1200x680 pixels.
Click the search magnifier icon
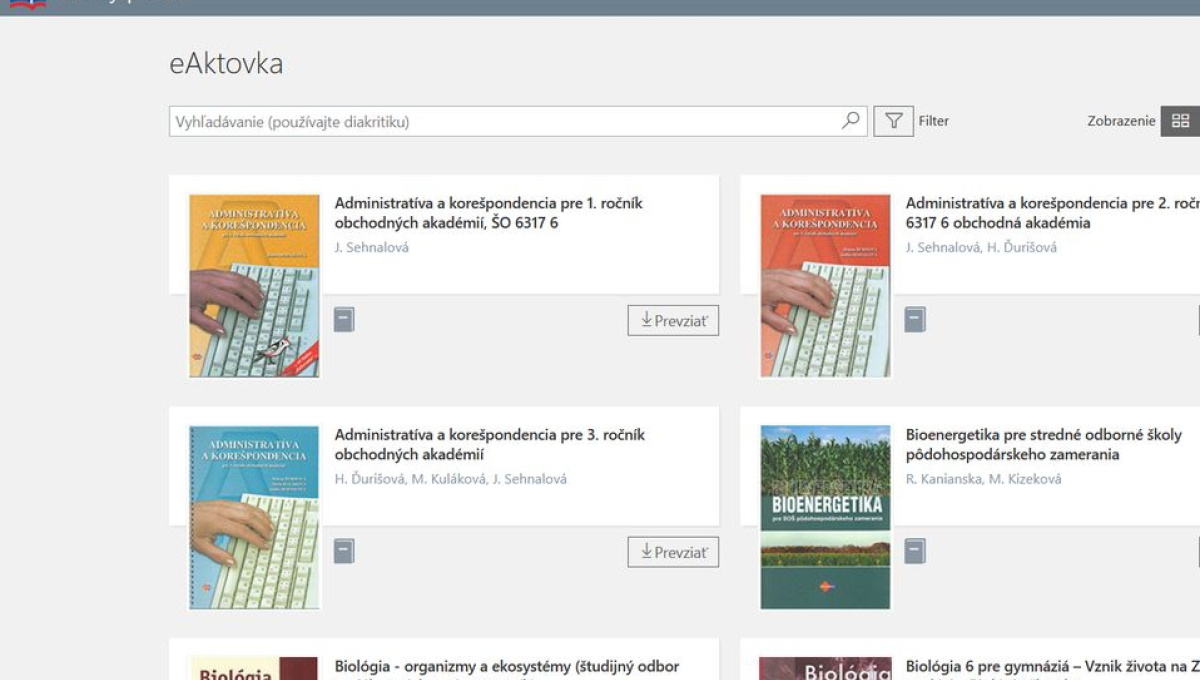(x=850, y=121)
